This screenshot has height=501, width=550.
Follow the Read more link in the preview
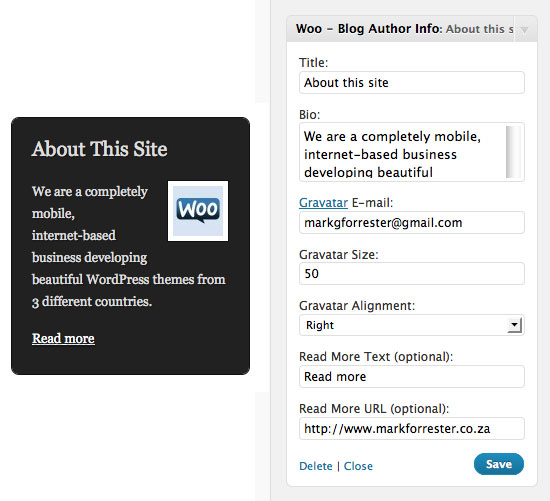click(63, 339)
